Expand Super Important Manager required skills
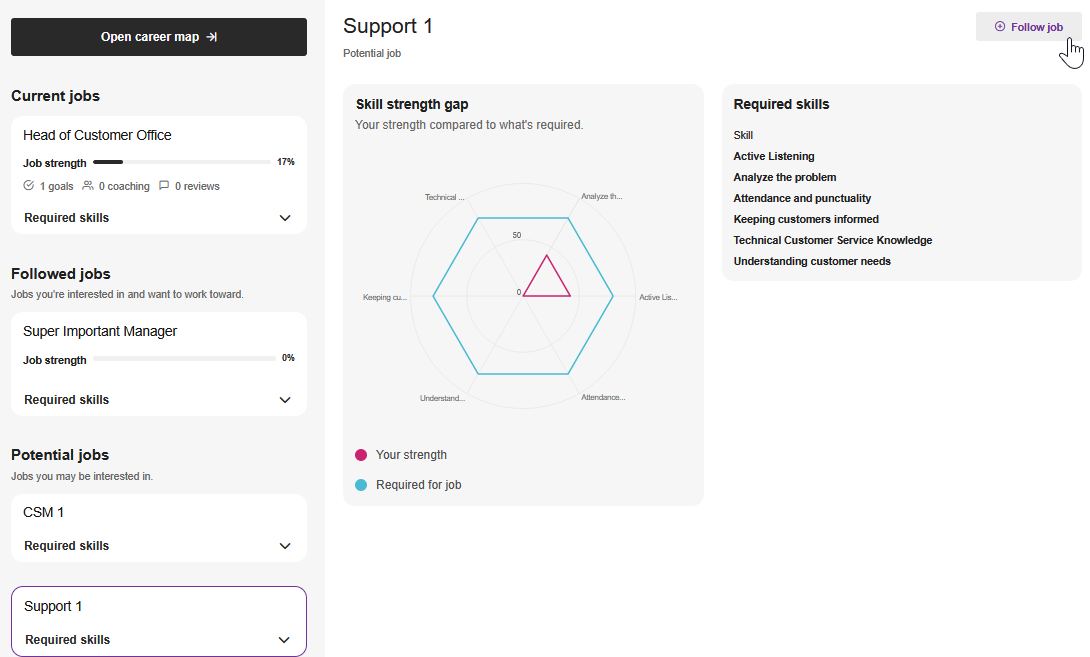 [285, 400]
